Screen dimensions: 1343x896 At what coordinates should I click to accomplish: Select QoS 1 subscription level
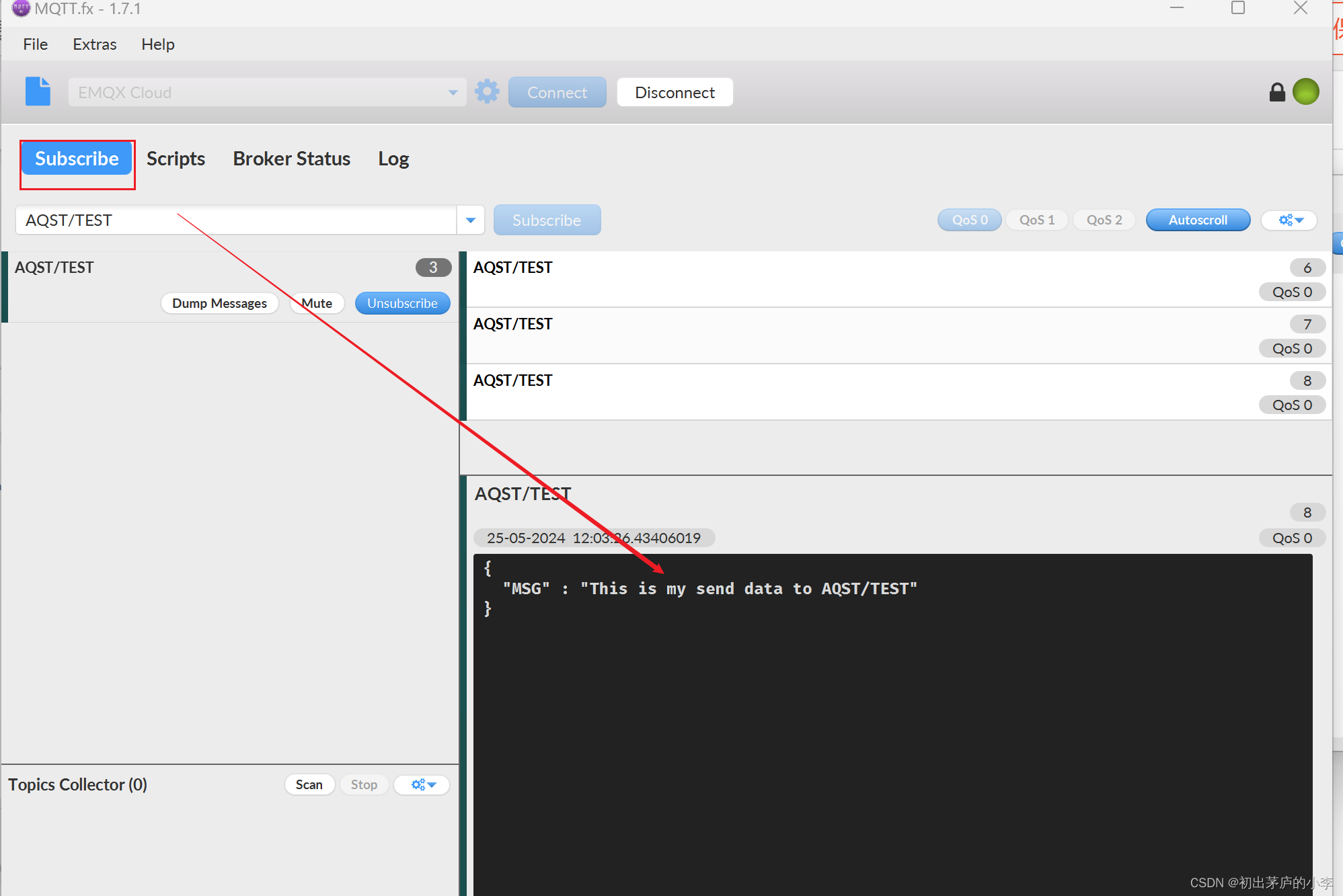1036,220
